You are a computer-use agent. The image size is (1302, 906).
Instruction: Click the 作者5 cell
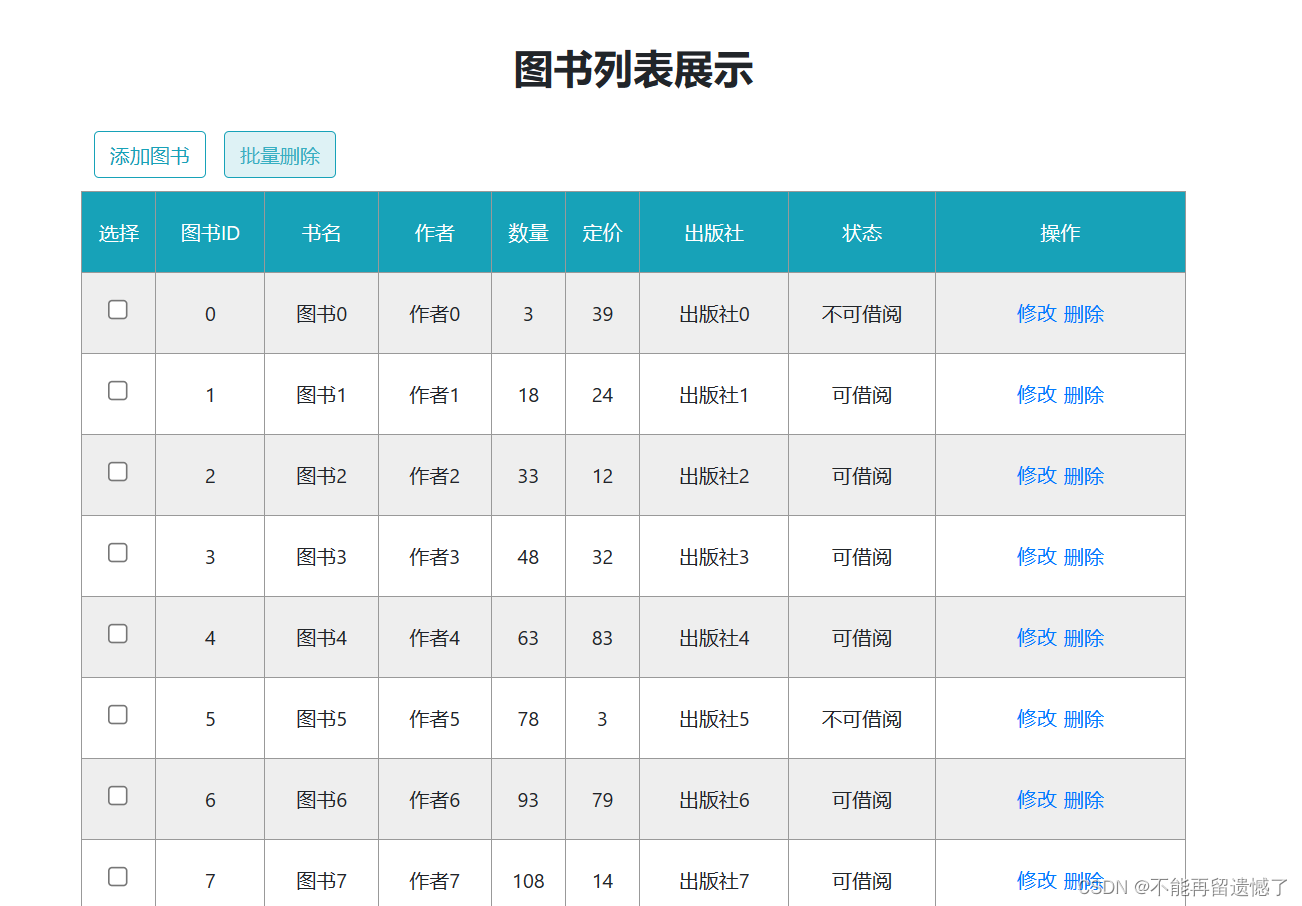tap(435, 719)
